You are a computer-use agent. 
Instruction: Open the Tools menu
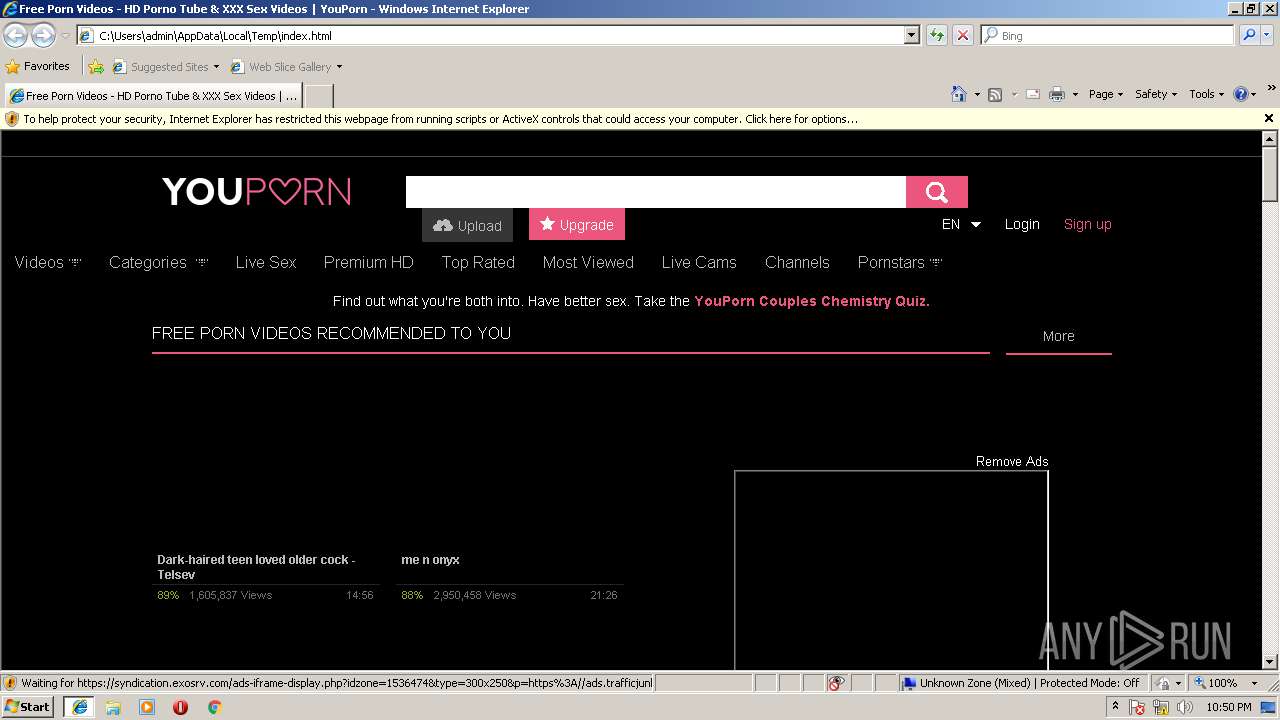click(x=1206, y=94)
